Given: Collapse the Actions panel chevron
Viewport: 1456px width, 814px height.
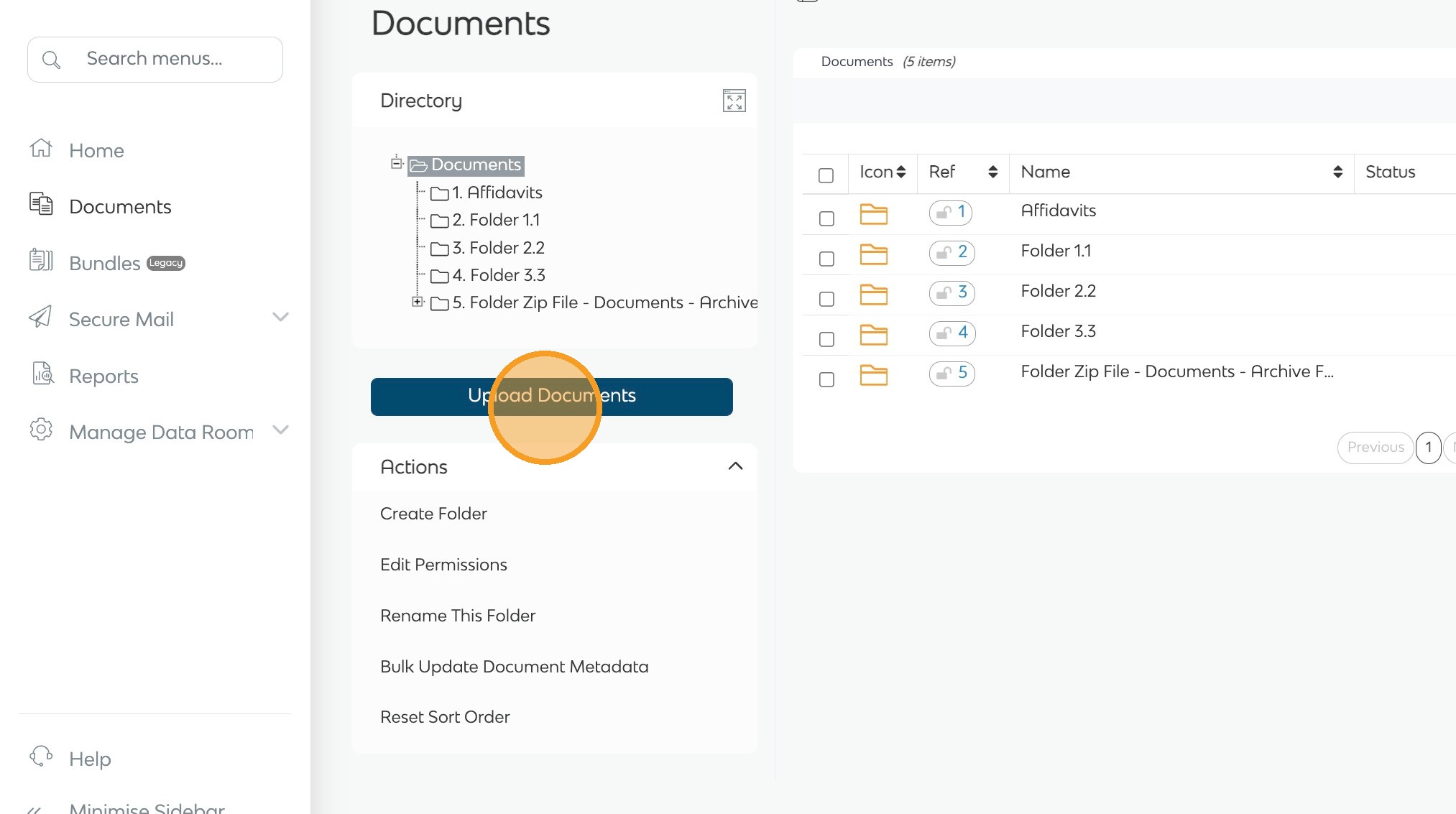Looking at the screenshot, I should pos(735,466).
